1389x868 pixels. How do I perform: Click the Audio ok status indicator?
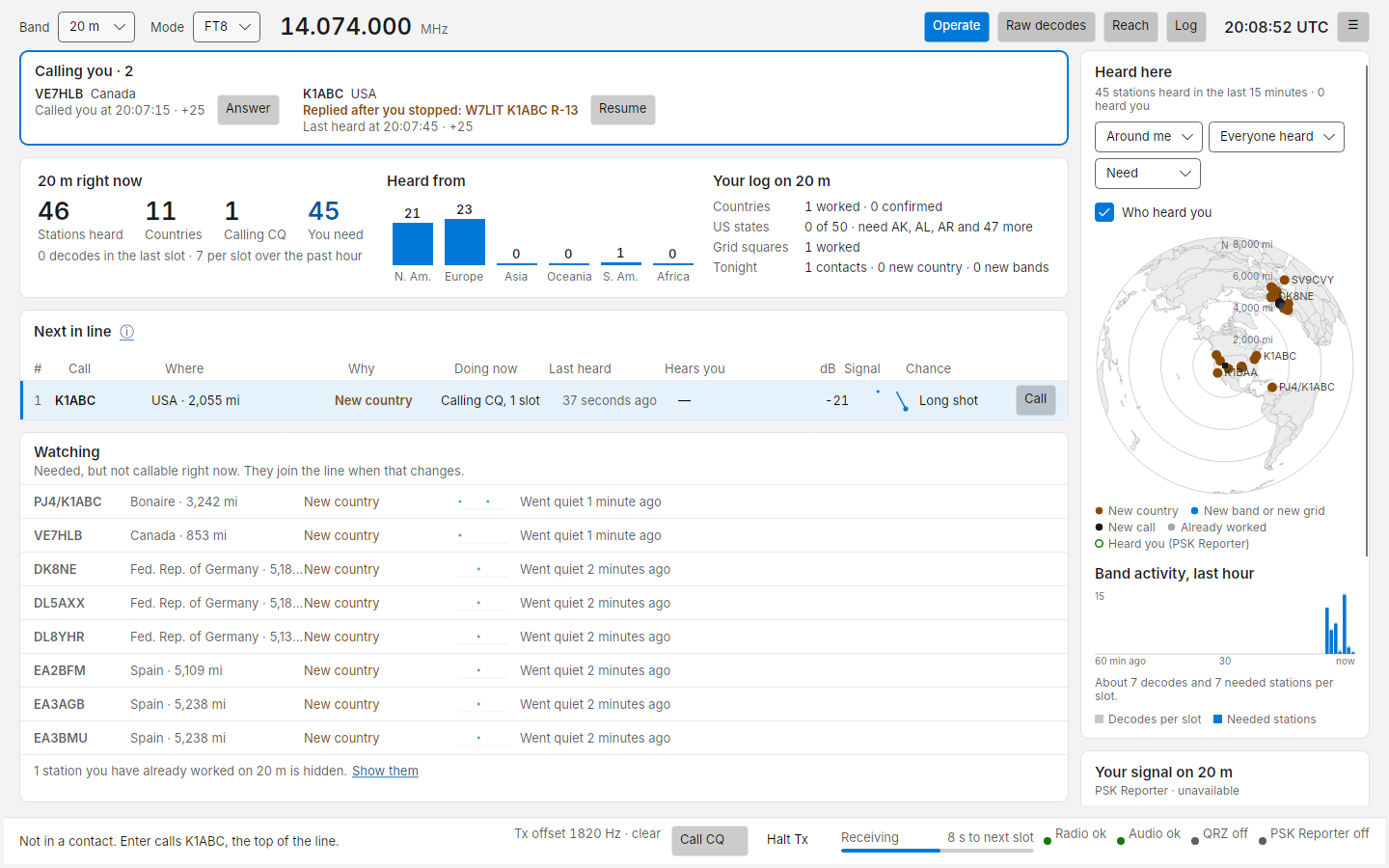(1149, 834)
